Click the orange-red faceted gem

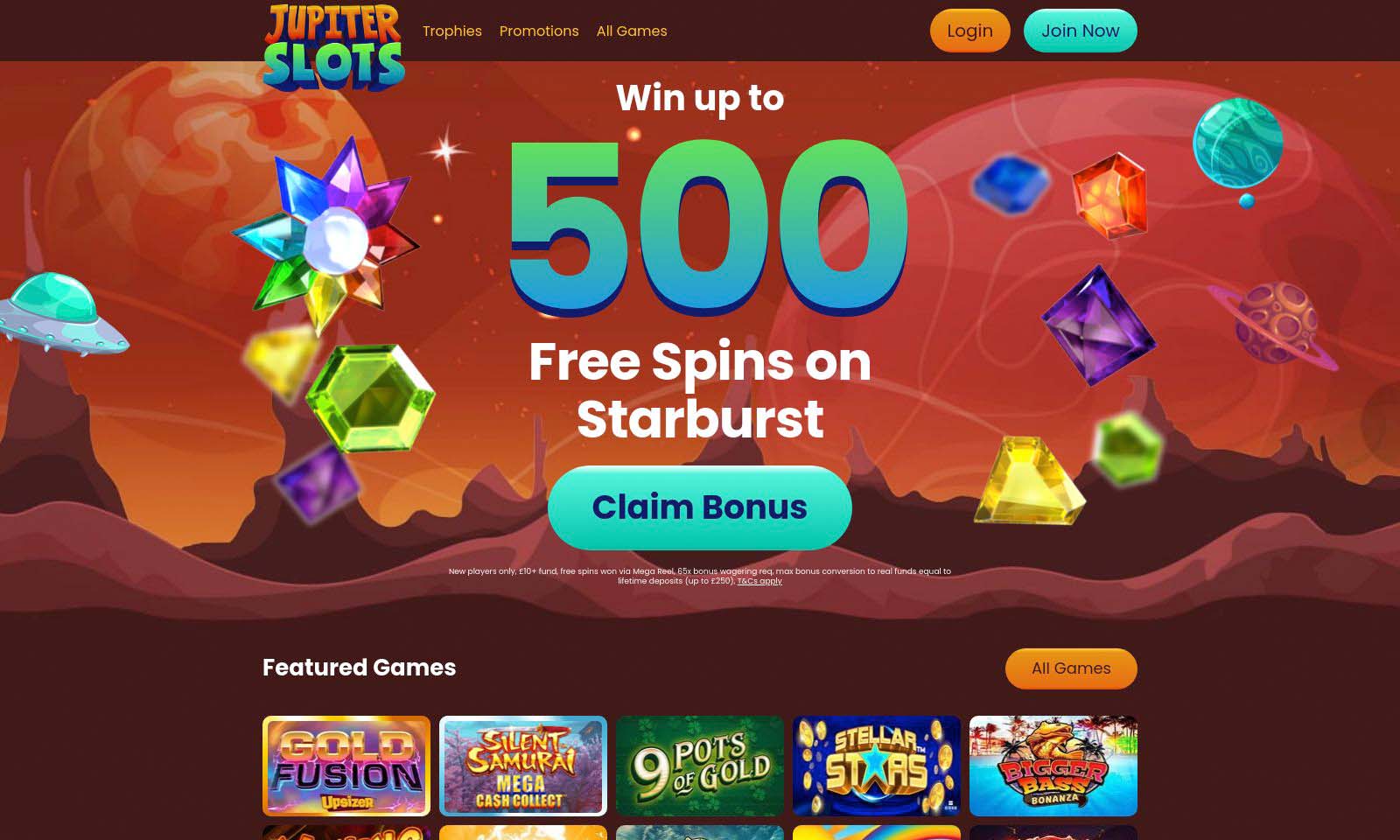coord(1109,195)
